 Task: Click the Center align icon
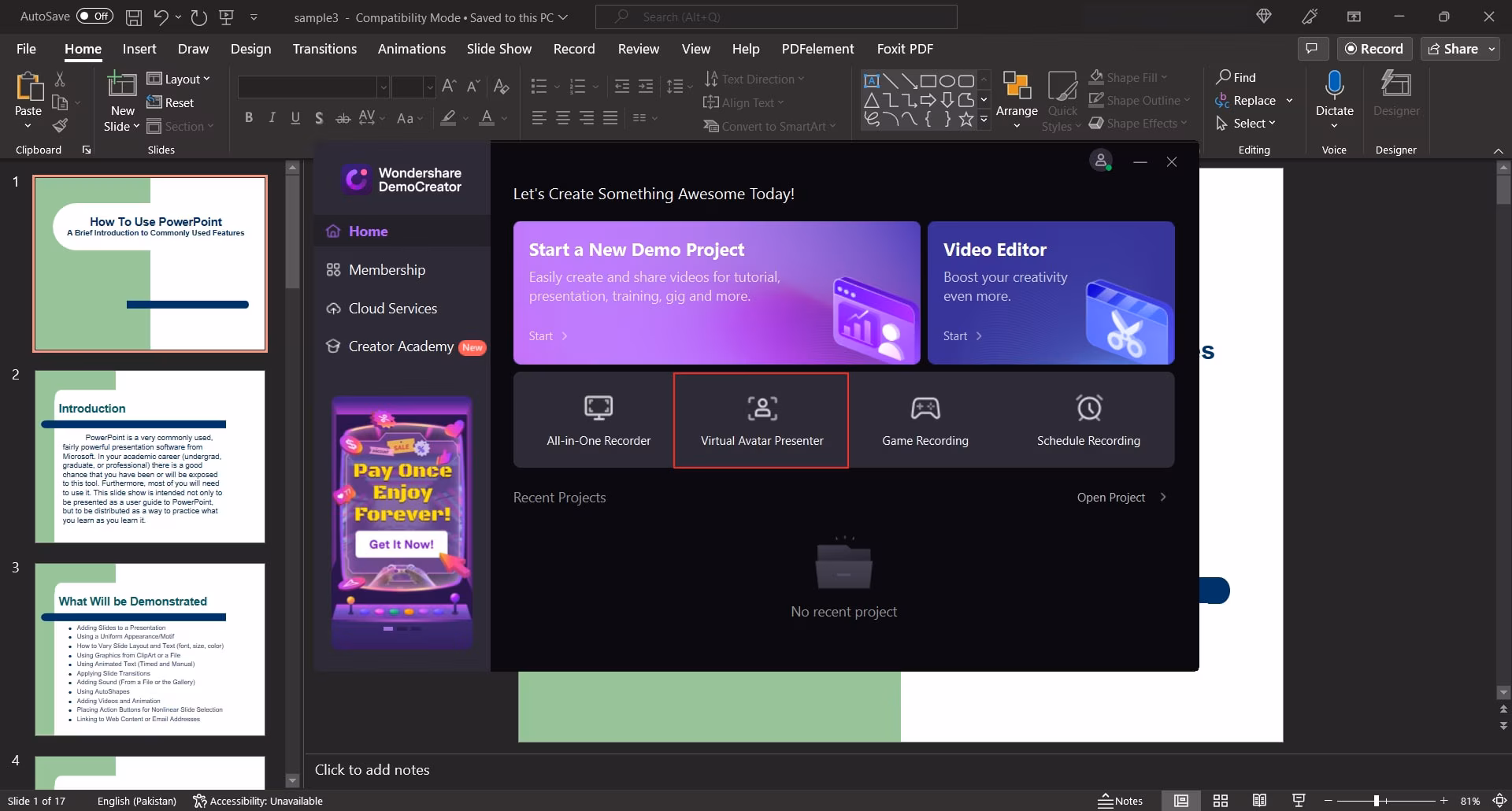(563, 118)
